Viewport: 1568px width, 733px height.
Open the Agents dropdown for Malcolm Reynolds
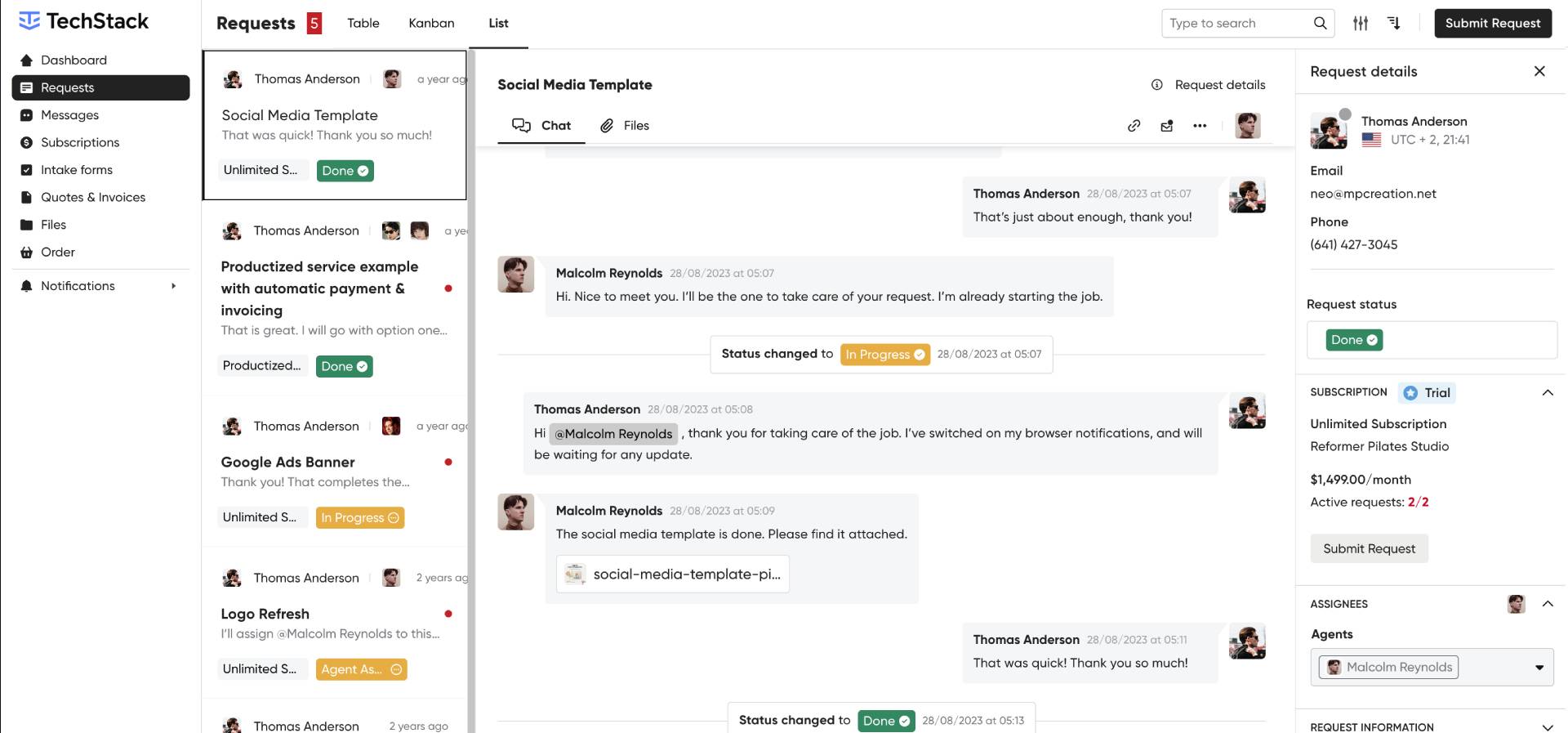click(1539, 668)
